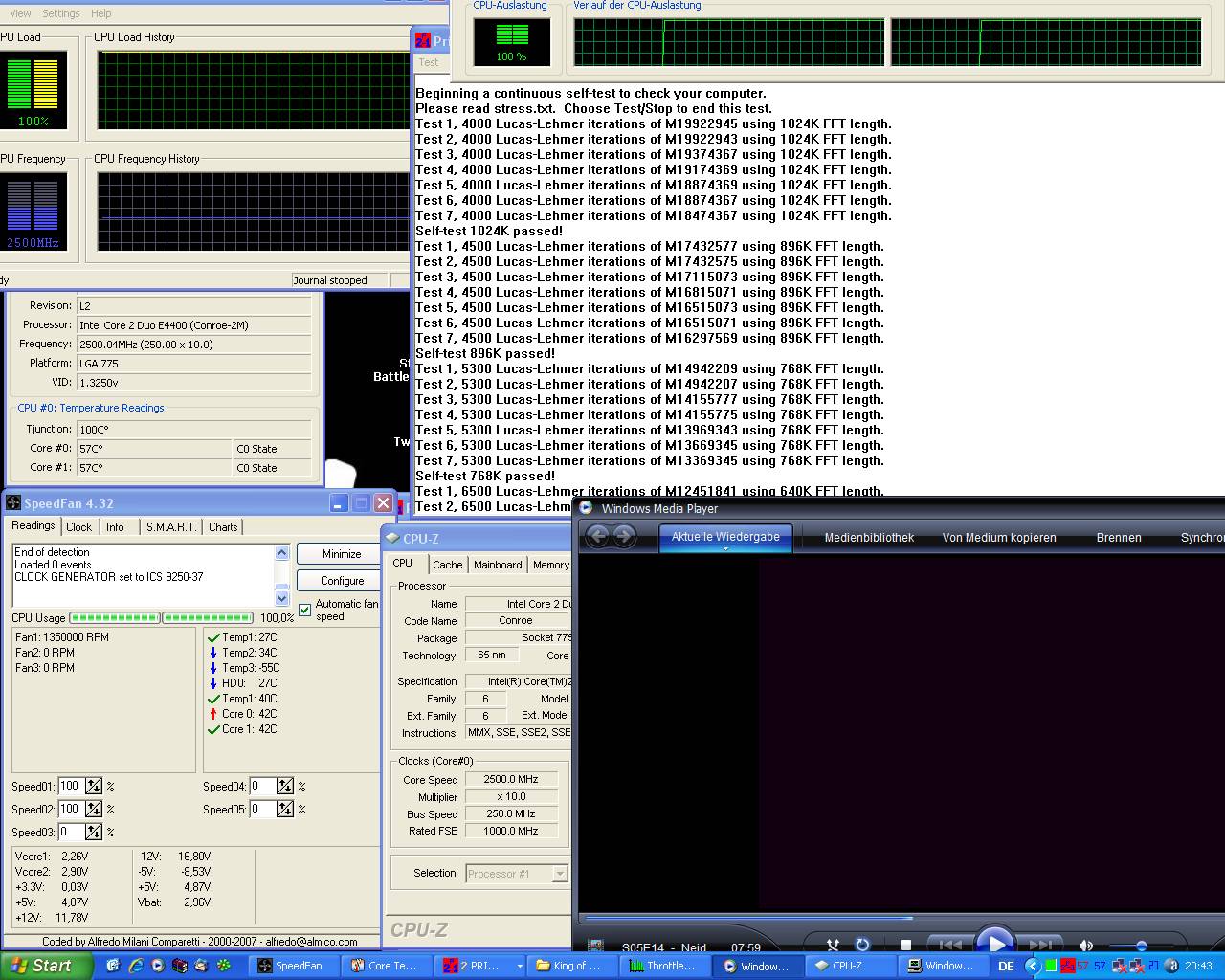Screen dimensions: 1225x980
Task: Select SpeedFan Readings tab
Action: coord(33,525)
